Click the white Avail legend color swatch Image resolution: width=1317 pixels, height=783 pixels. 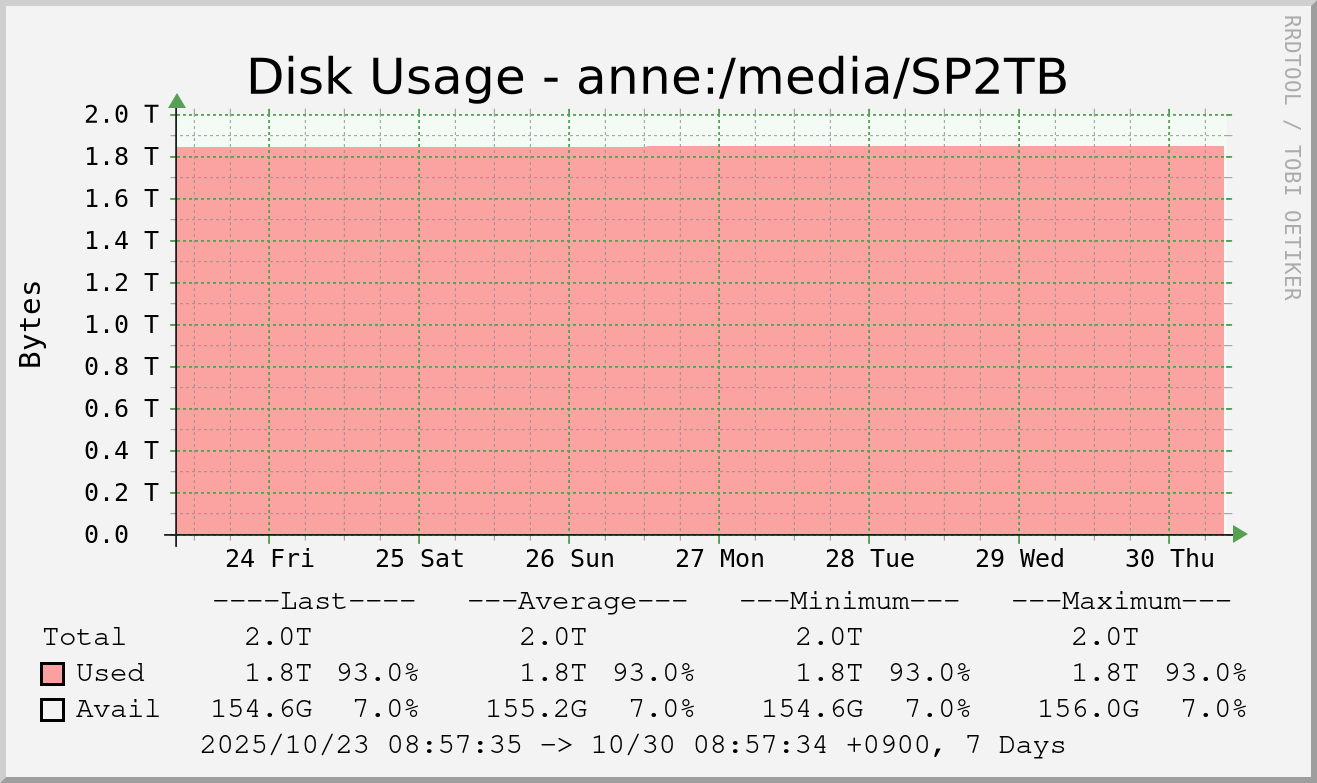tap(53, 709)
